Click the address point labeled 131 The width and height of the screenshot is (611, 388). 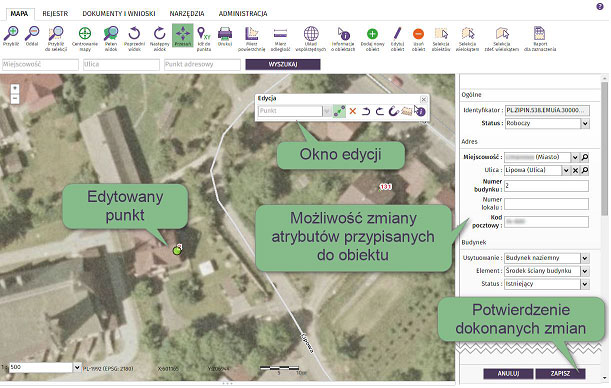point(385,187)
